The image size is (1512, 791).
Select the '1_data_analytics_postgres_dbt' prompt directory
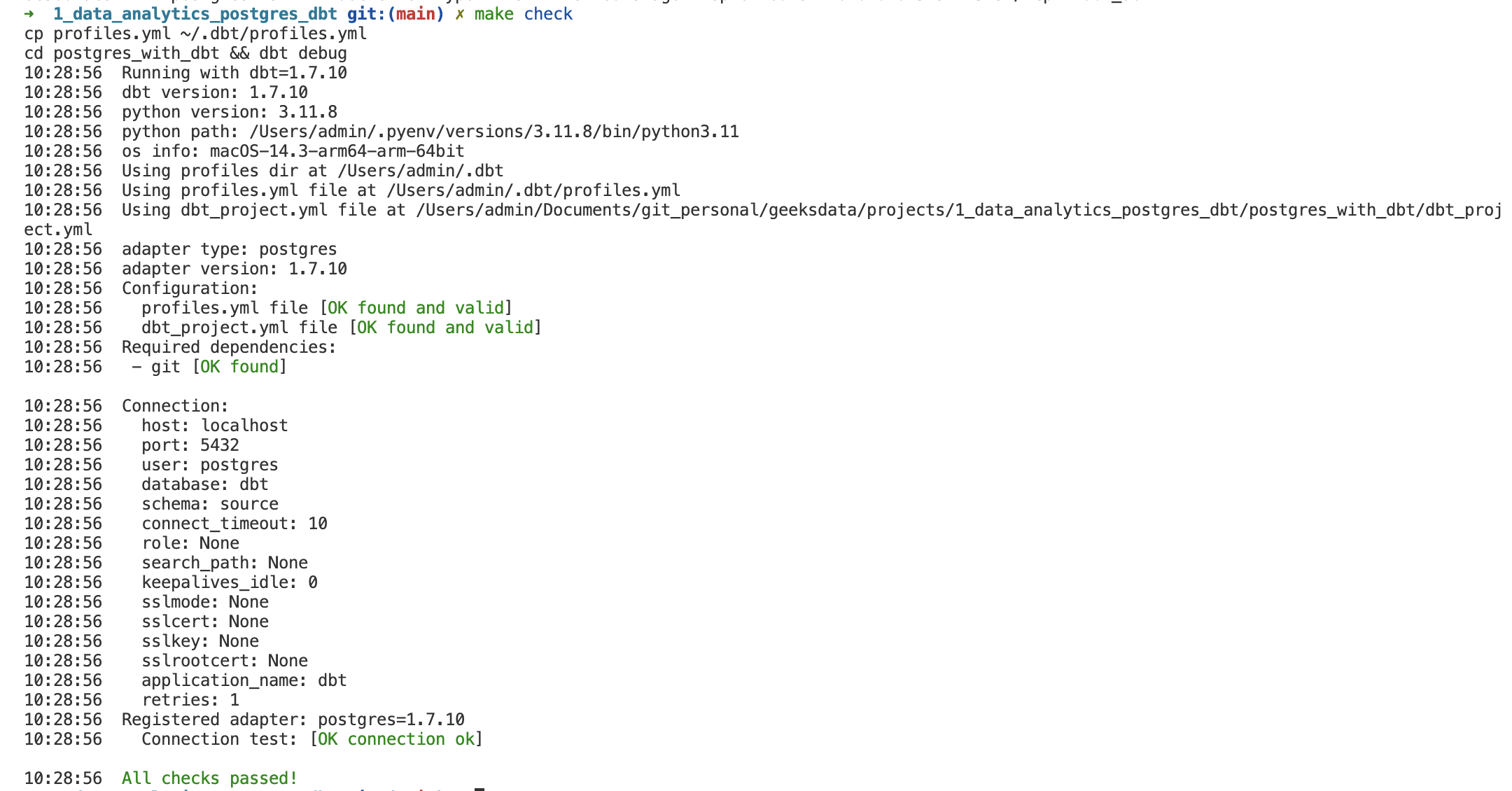[195, 15]
